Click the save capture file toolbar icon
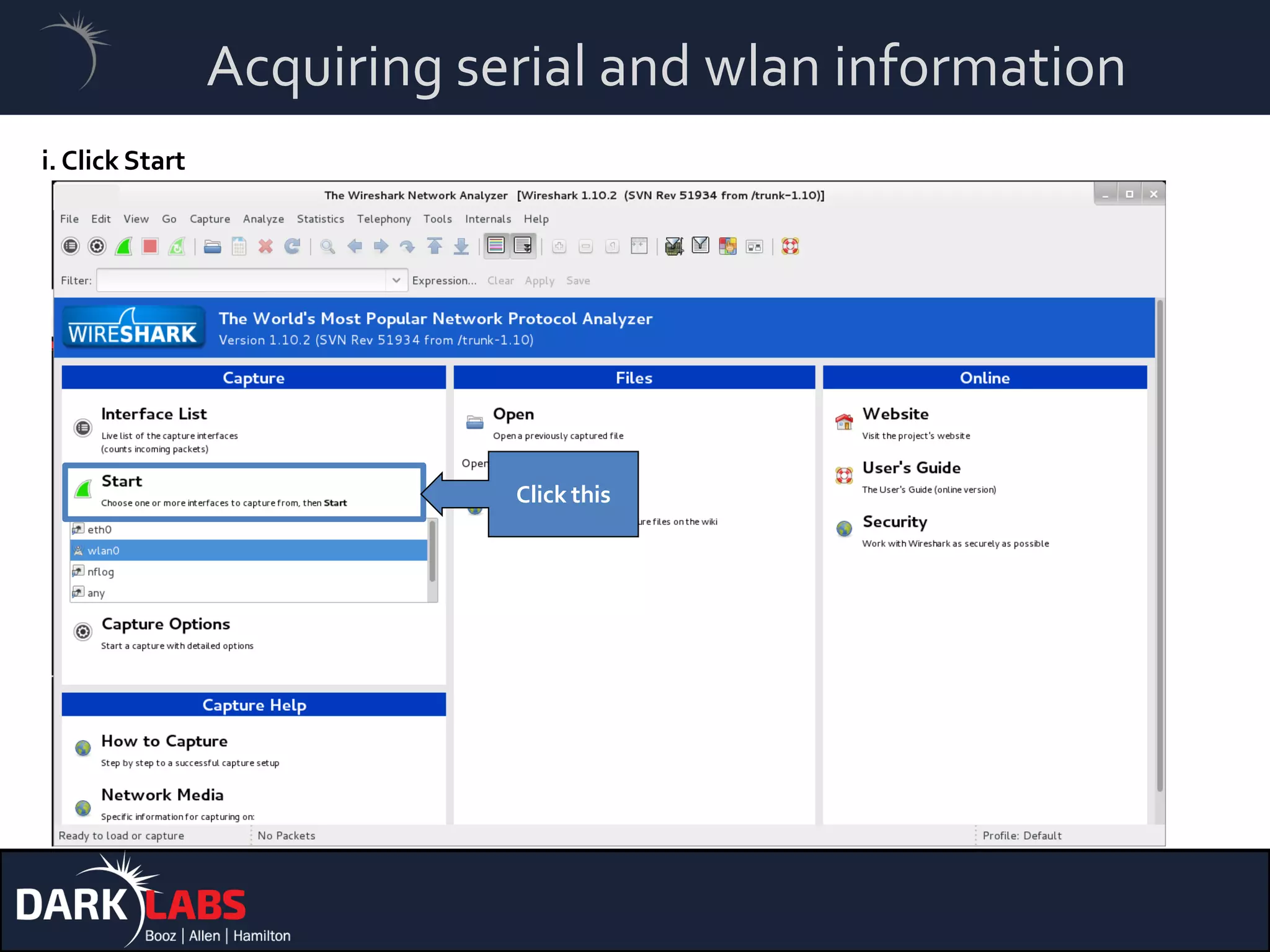The width and height of the screenshot is (1270, 952). coord(239,246)
